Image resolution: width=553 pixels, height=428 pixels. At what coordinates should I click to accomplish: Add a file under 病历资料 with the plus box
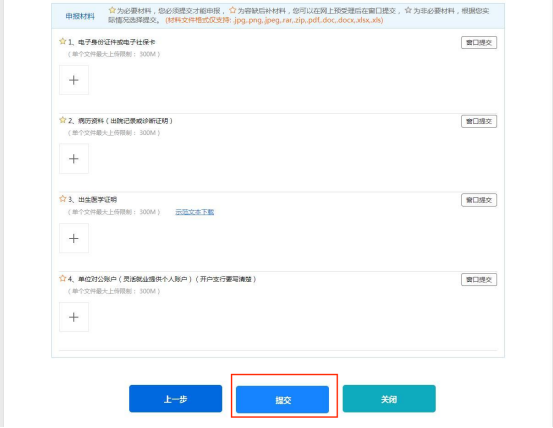pyautogui.click(x=74, y=159)
